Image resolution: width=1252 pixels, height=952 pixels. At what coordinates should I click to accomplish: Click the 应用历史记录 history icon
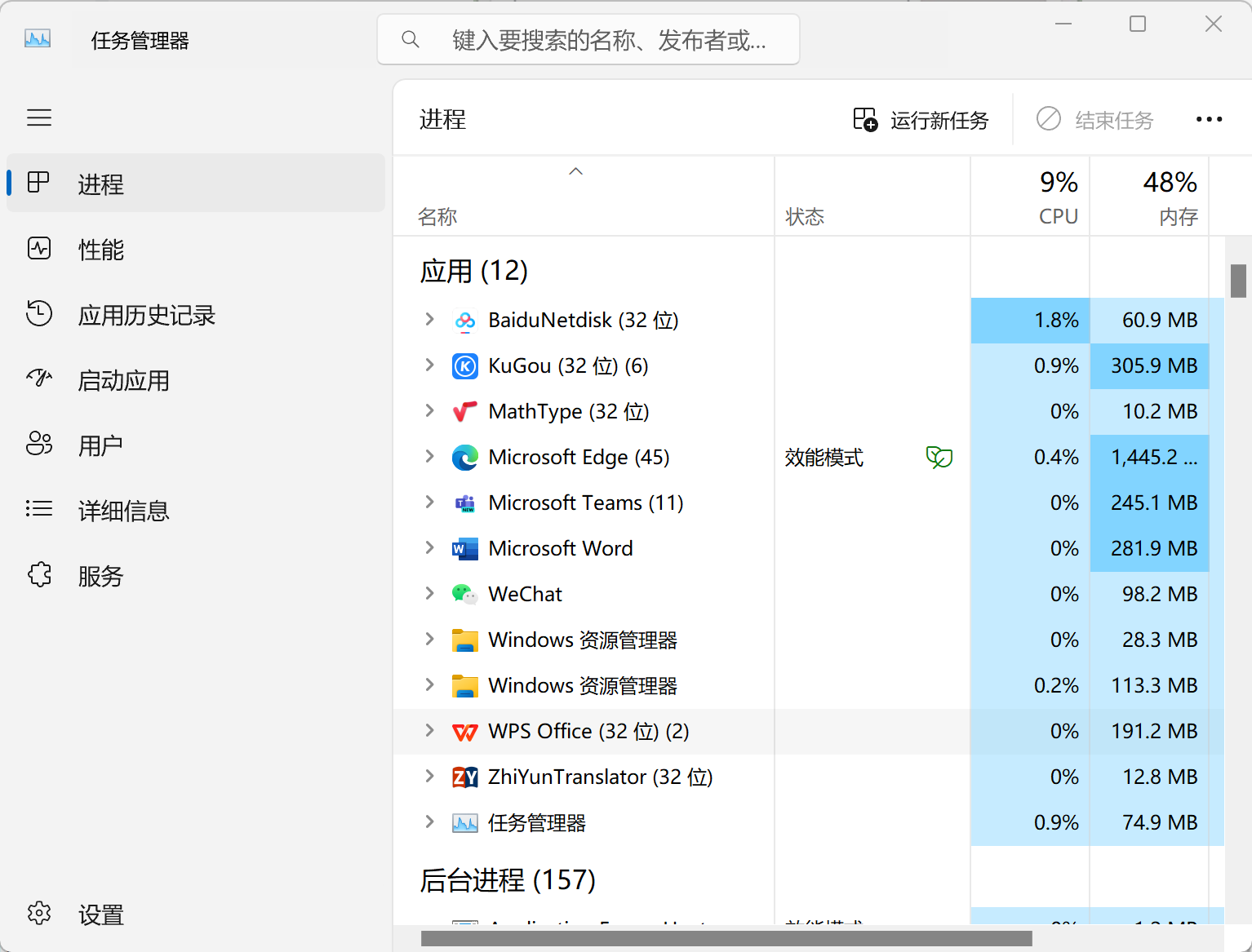point(39,313)
